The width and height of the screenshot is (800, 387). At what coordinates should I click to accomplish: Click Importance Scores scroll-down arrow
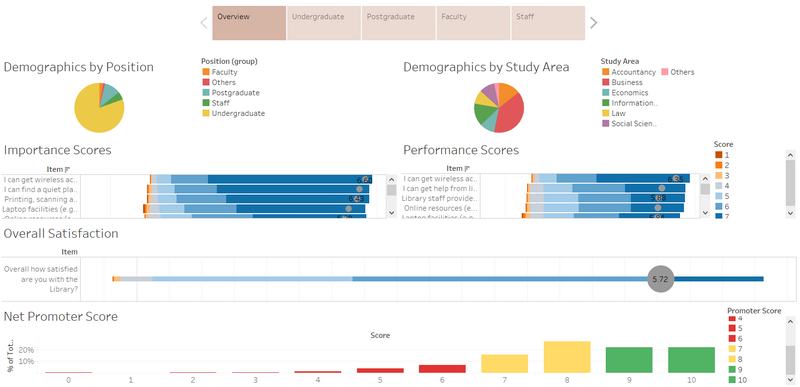[x=391, y=213]
